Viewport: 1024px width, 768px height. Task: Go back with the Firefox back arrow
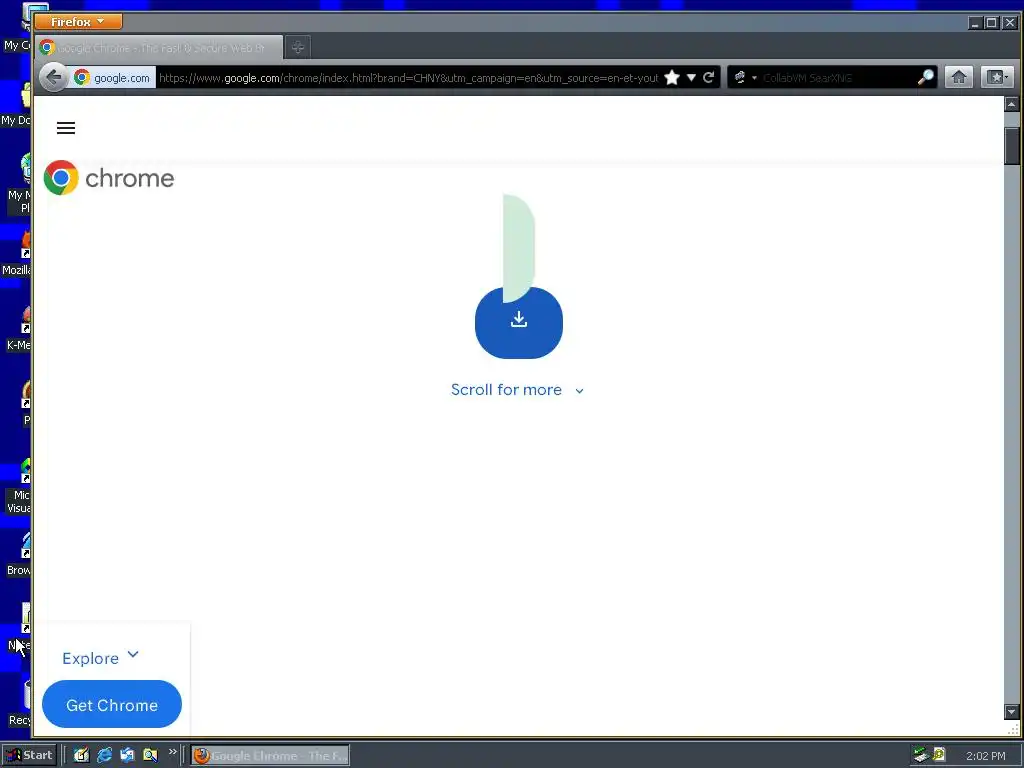[54, 78]
